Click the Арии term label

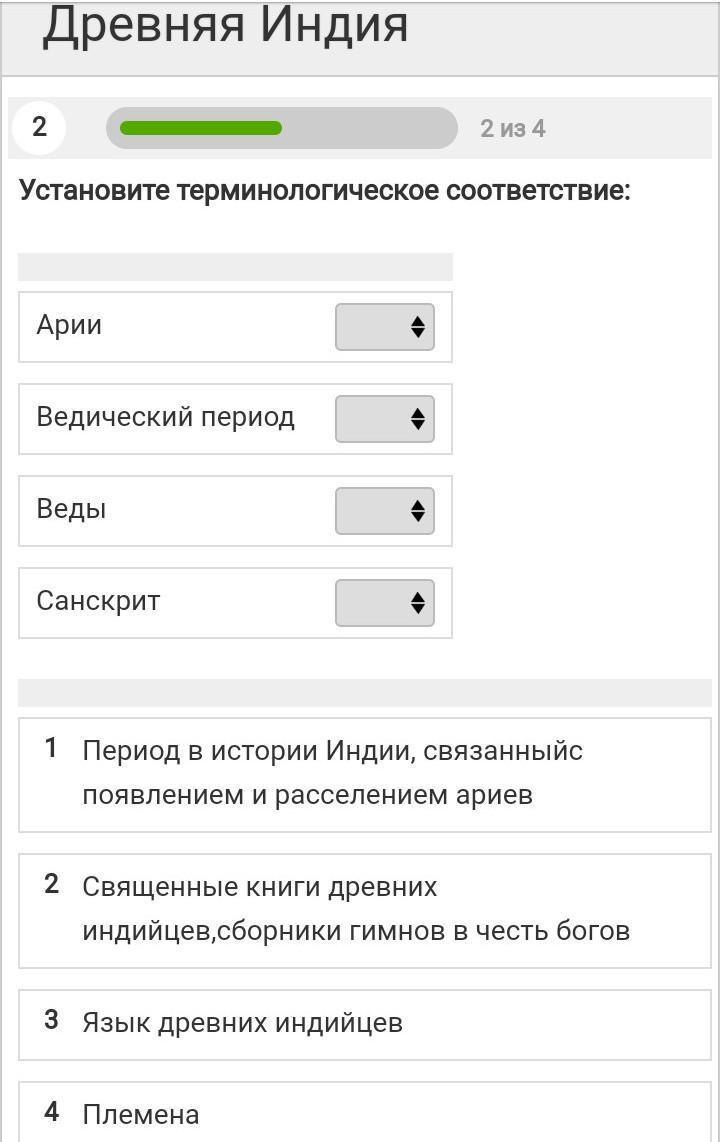pos(69,326)
